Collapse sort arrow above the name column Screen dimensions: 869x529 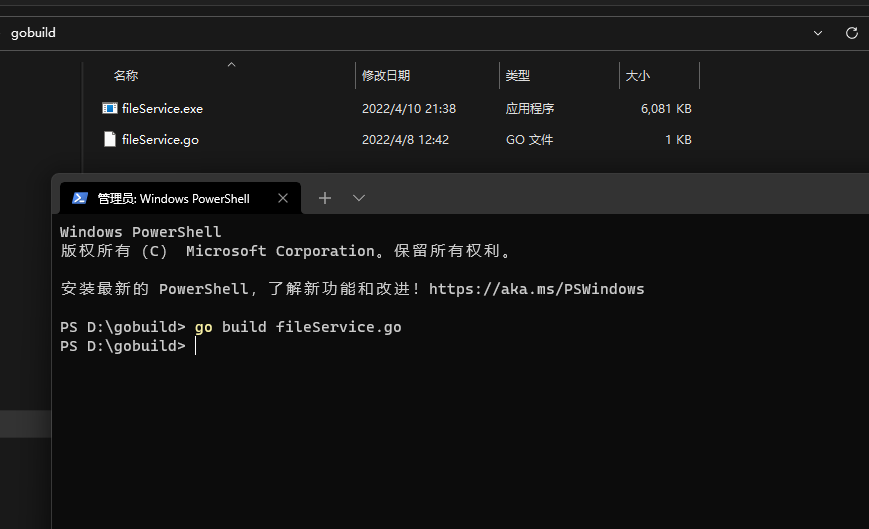click(x=231, y=65)
